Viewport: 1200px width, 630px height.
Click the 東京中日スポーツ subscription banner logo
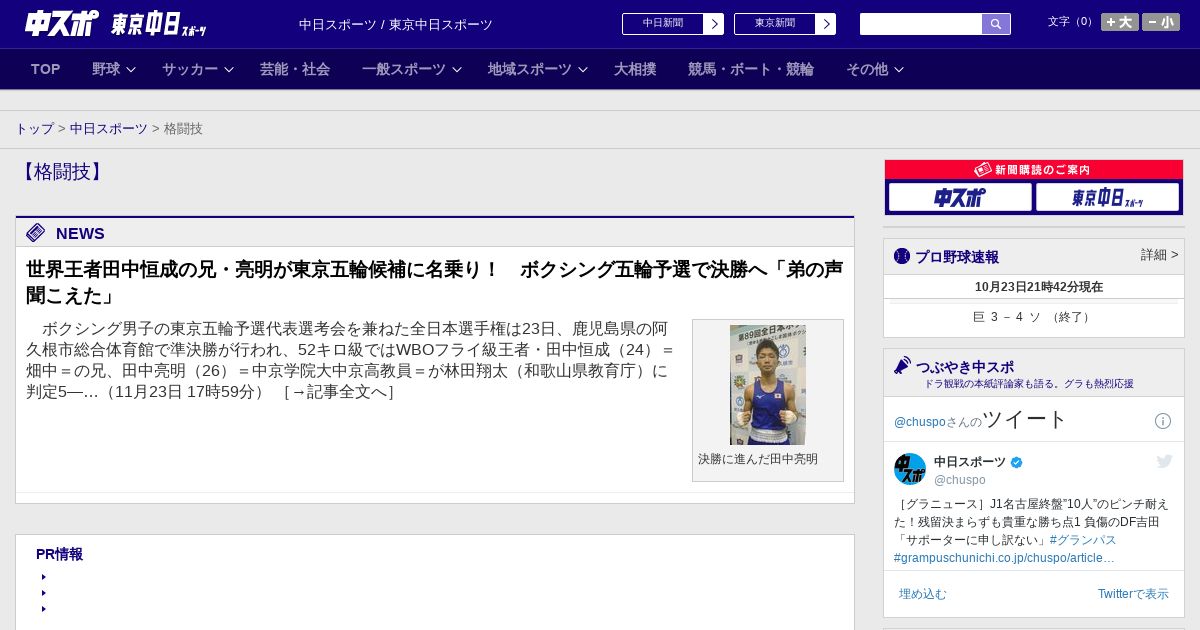pos(1107,197)
